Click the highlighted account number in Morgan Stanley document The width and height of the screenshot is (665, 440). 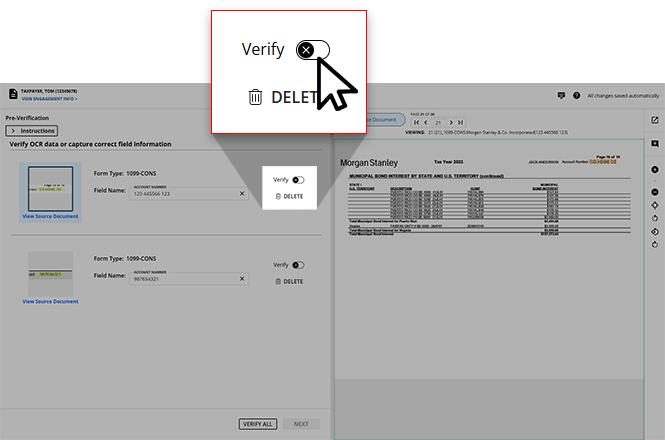point(603,162)
